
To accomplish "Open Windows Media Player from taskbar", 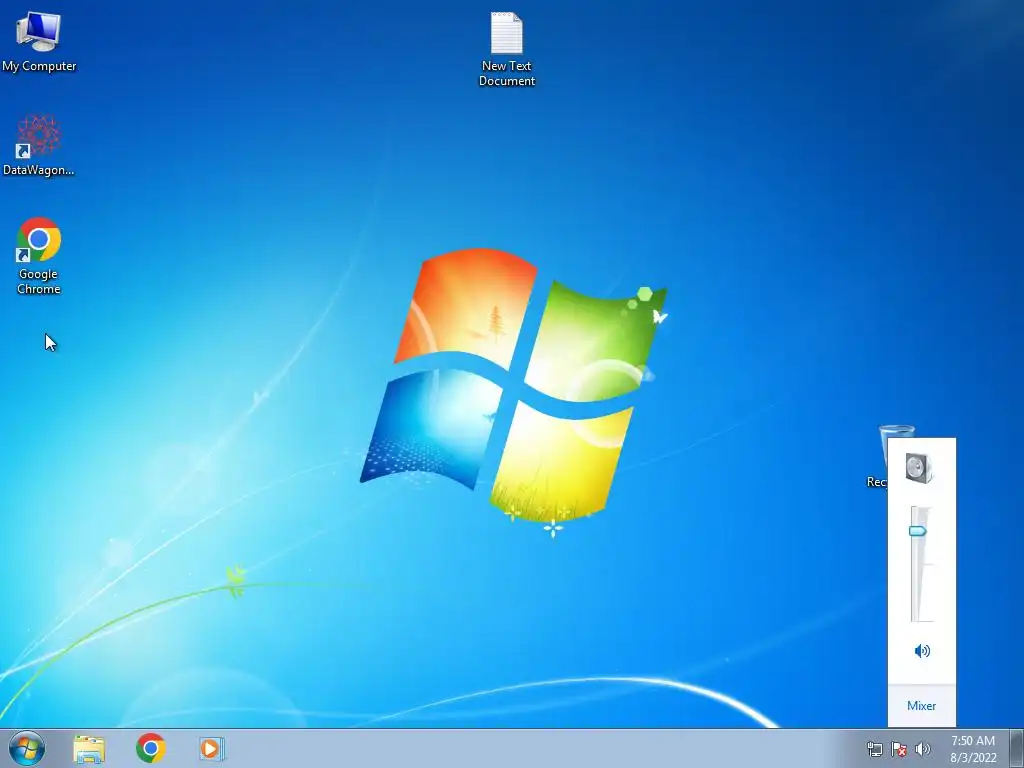I will pyautogui.click(x=212, y=748).
